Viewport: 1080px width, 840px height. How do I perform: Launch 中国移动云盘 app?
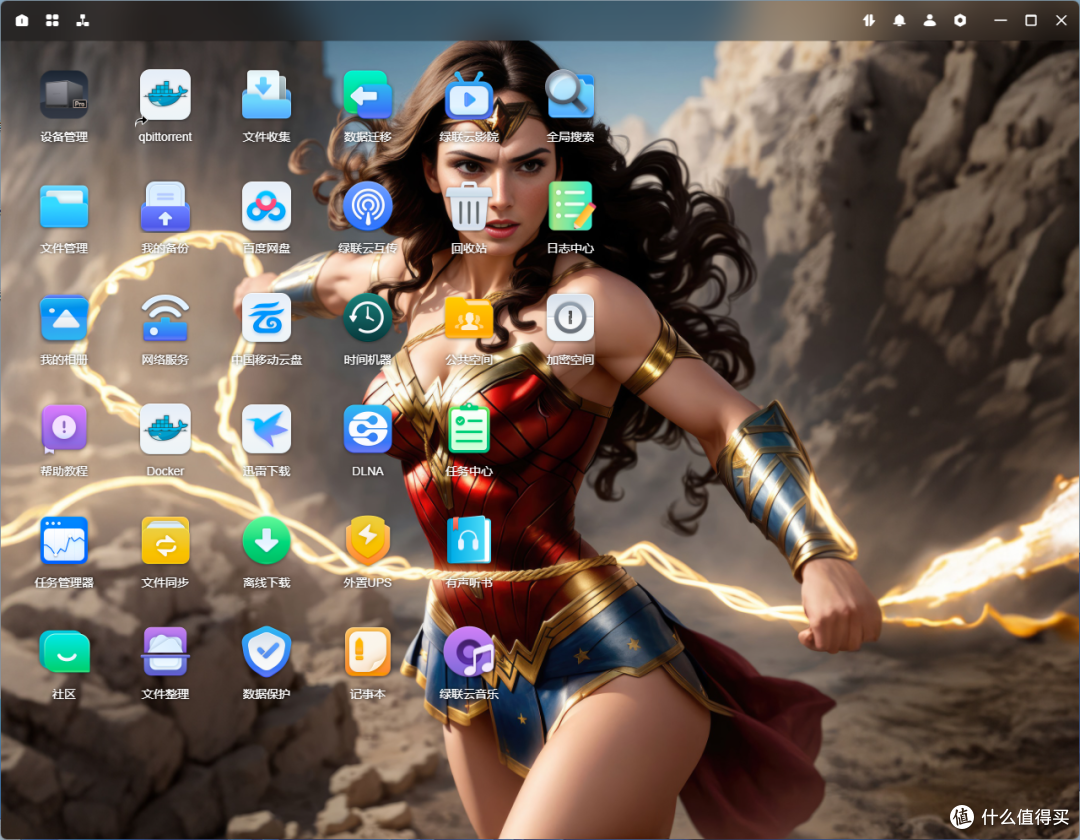(x=267, y=318)
